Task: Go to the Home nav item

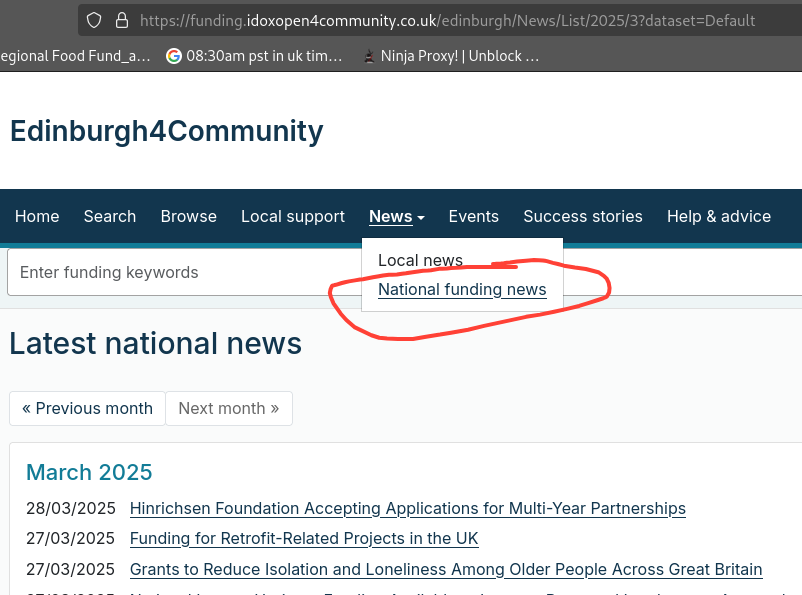Action: click(37, 216)
